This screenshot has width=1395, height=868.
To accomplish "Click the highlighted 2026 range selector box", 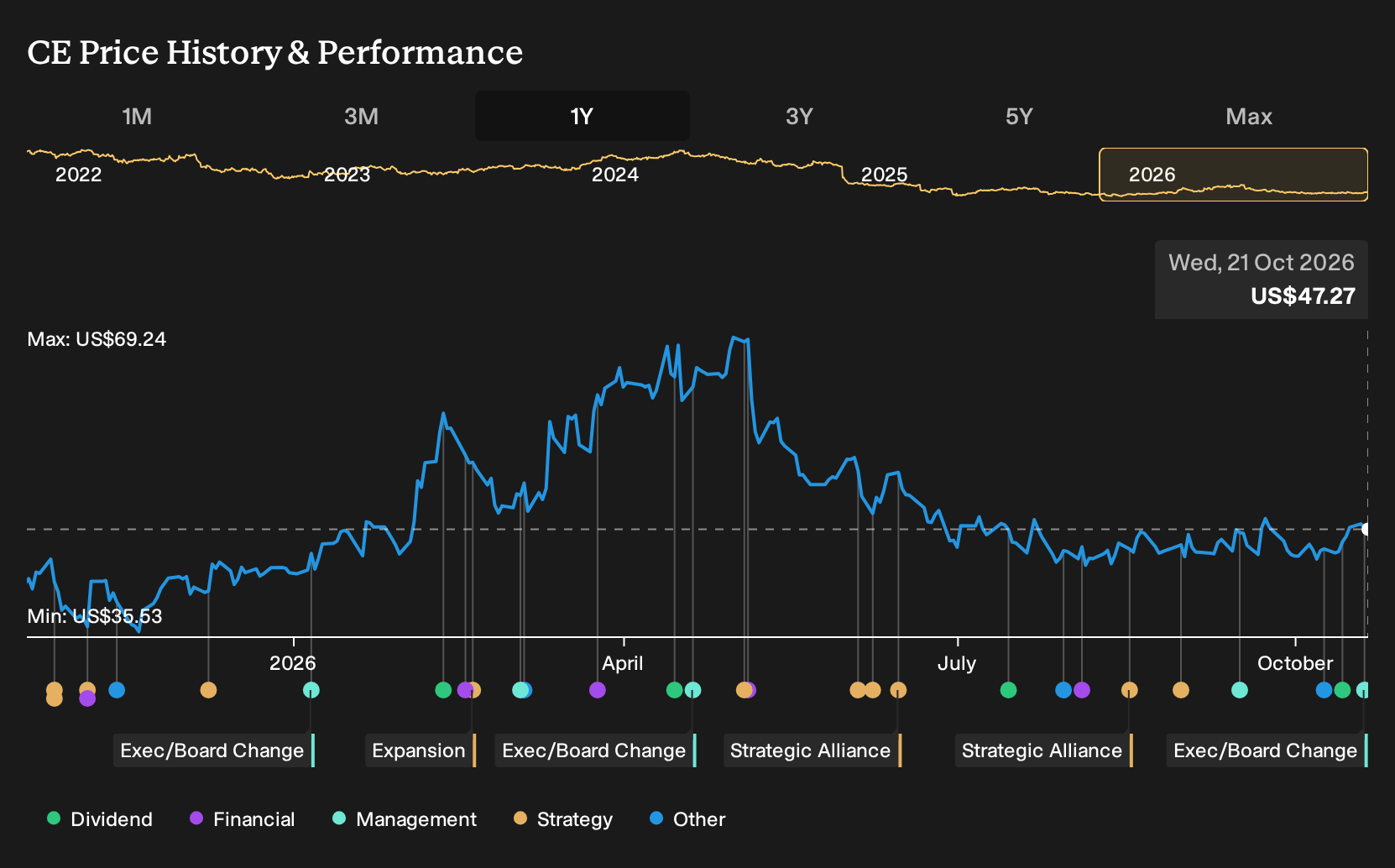I will (1234, 175).
